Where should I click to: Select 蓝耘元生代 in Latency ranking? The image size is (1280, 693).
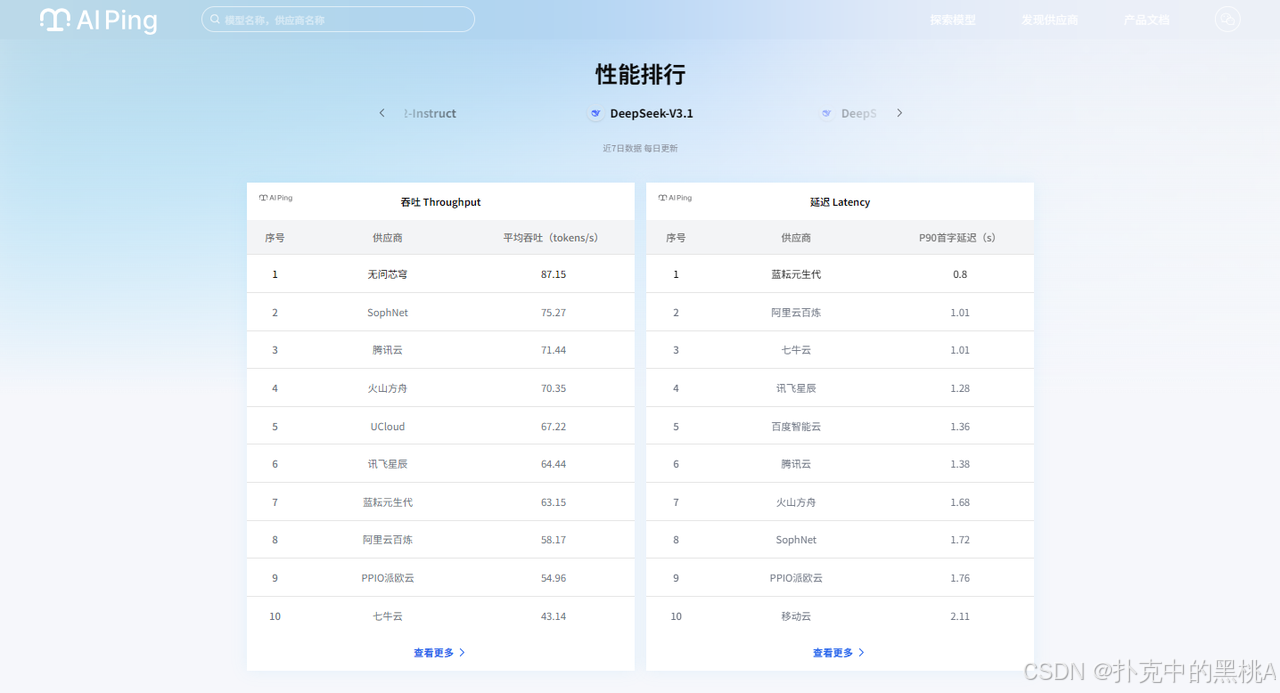click(x=796, y=274)
